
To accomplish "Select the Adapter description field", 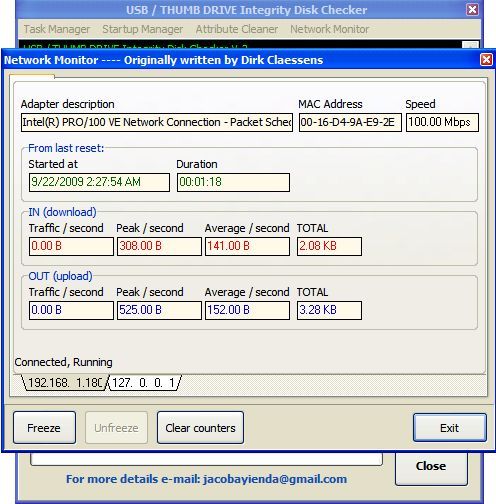I will coord(157,122).
